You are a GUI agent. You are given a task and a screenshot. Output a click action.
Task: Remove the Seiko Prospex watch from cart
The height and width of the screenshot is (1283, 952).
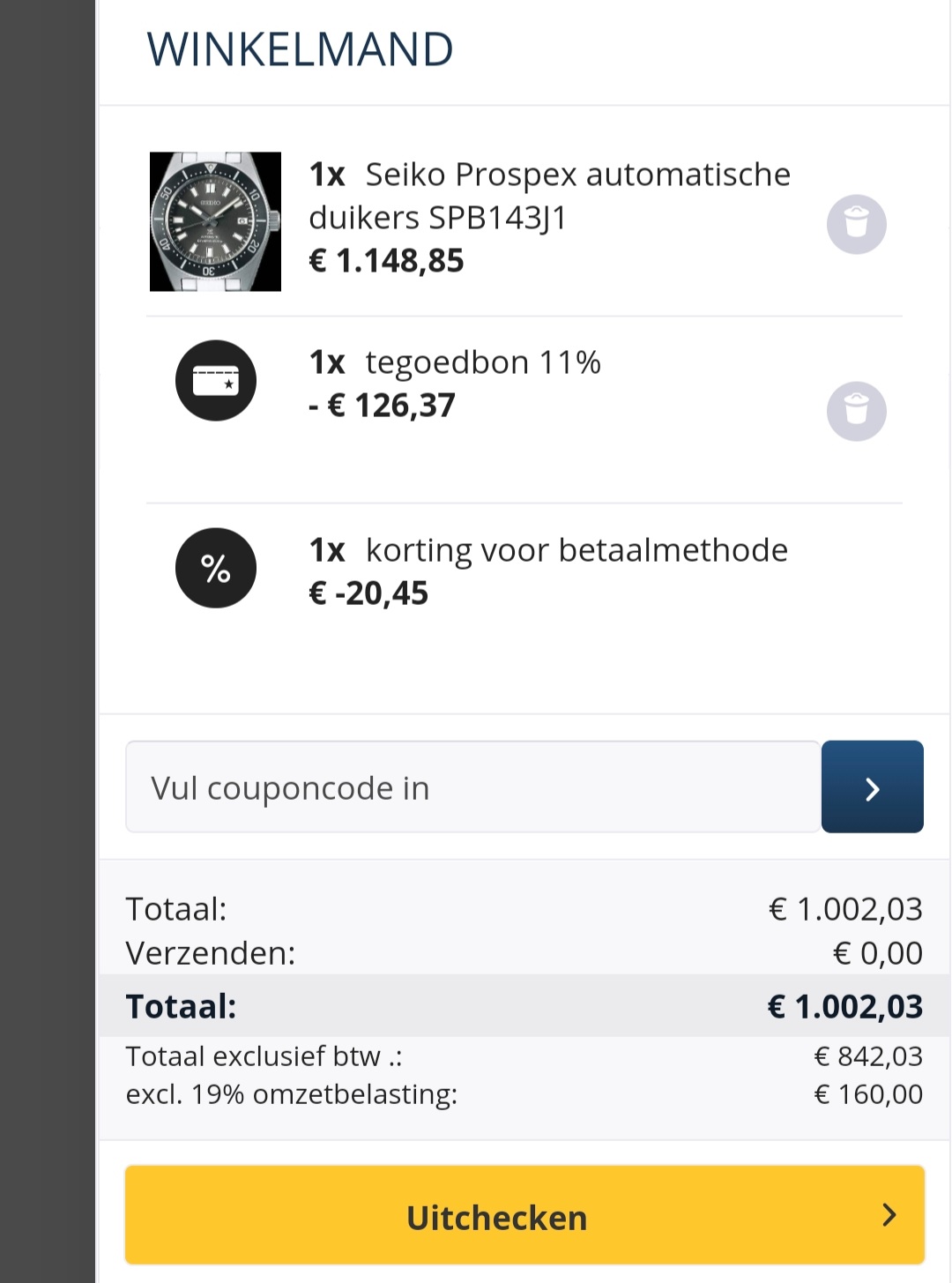click(856, 224)
